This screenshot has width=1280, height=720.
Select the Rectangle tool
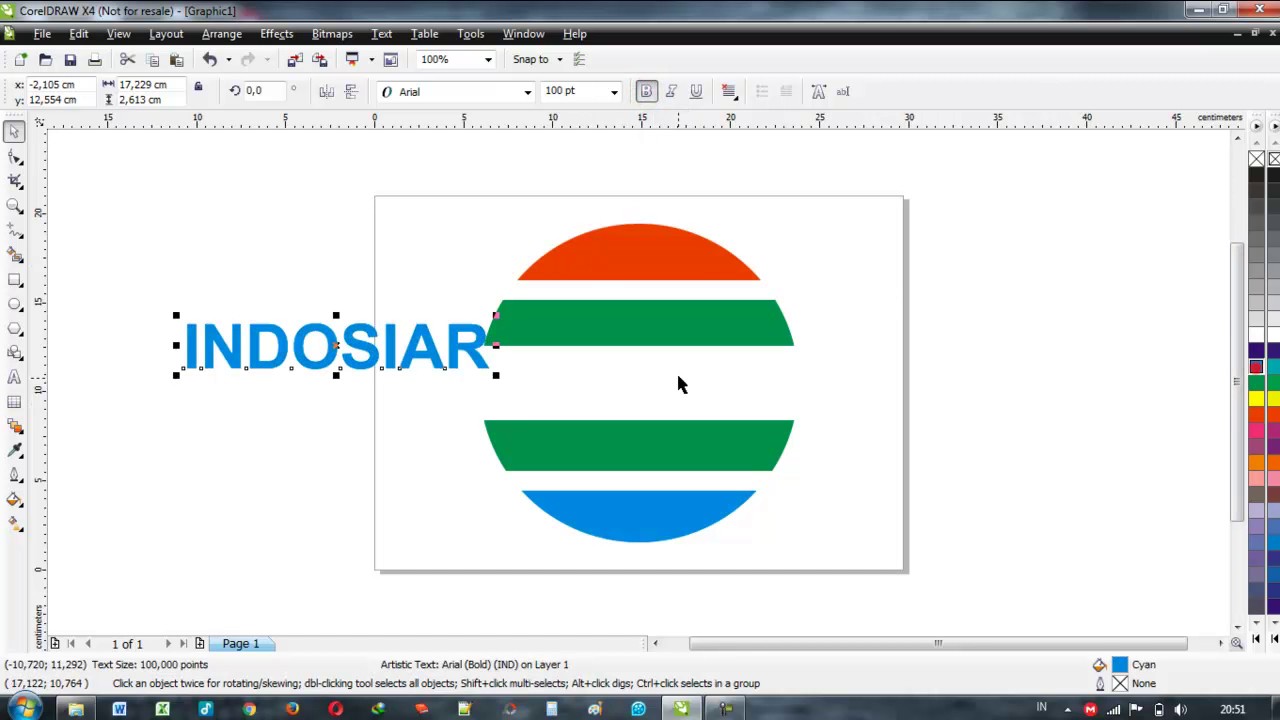pyautogui.click(x=14, y=279)
